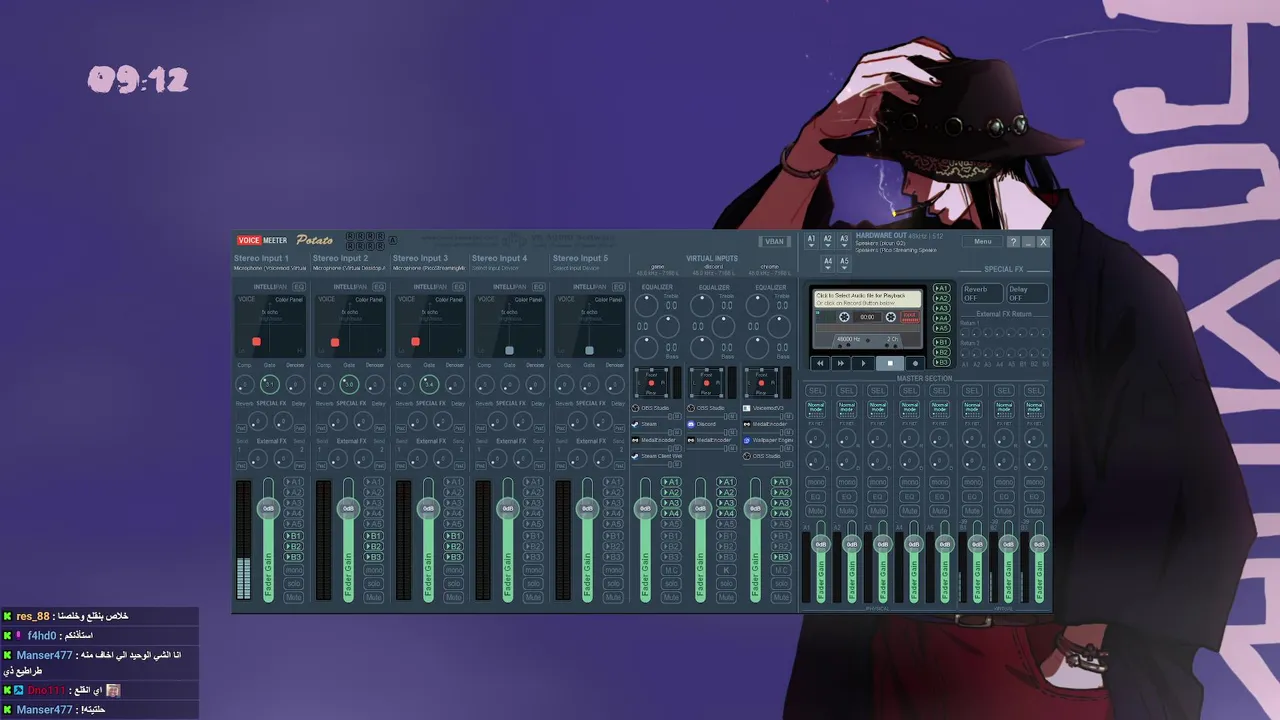Enable solo on Stereo Input 3
1280x720 pixels.
pyautogui.click(x=454, y=583)
